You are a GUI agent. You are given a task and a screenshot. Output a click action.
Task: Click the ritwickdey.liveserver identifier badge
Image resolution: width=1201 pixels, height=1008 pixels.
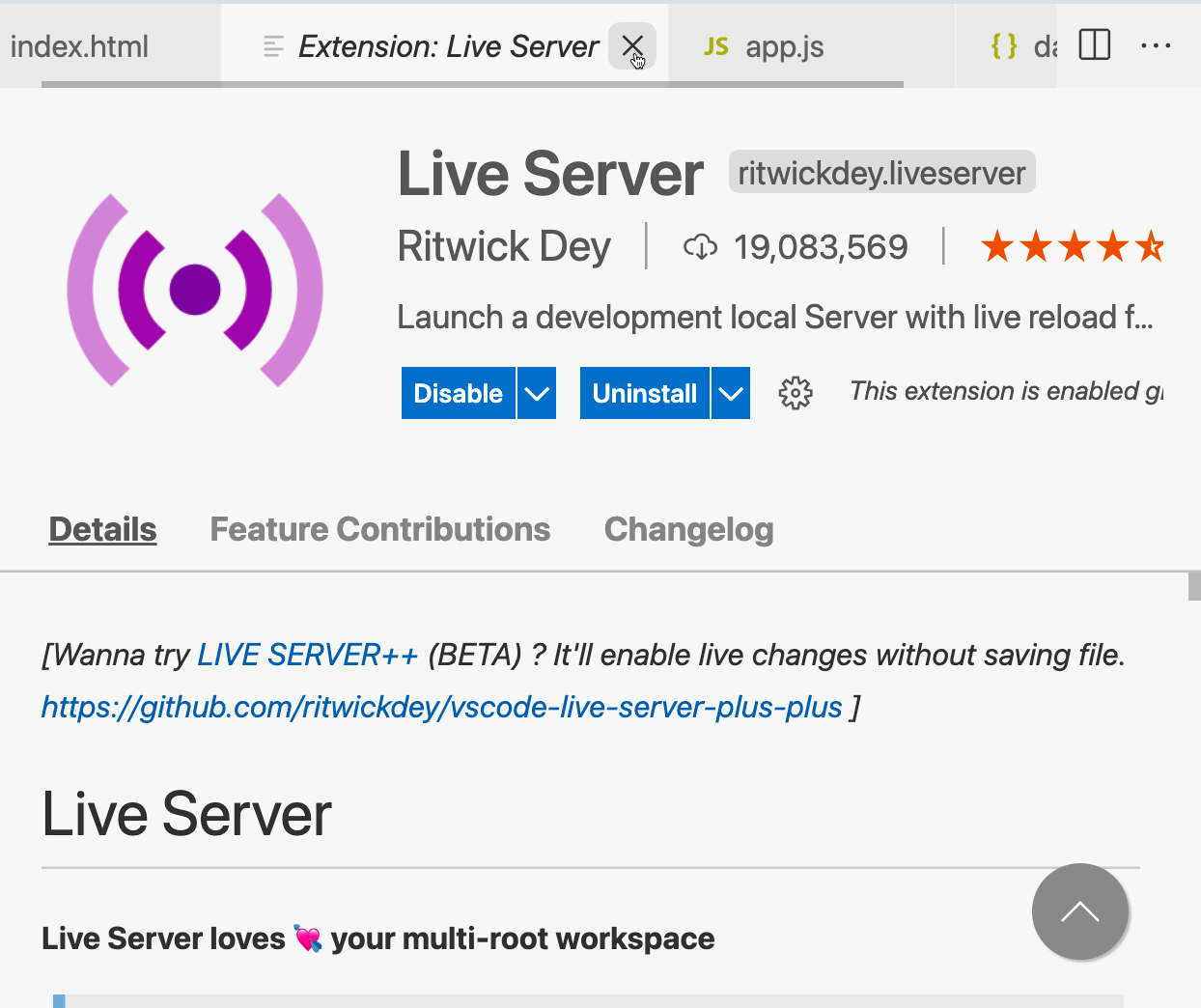(x=881, y=173)
